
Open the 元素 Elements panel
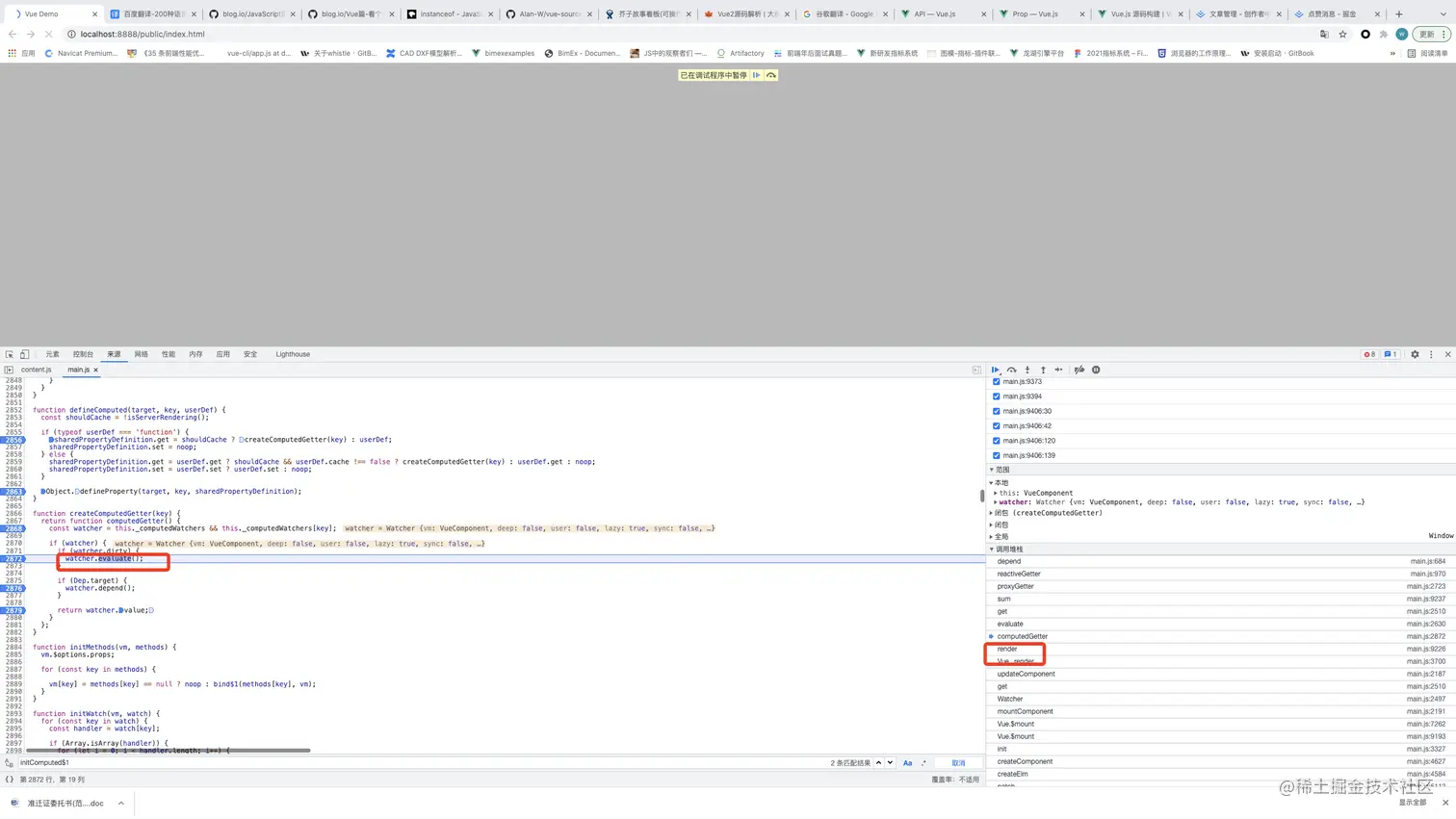point(52,354)
